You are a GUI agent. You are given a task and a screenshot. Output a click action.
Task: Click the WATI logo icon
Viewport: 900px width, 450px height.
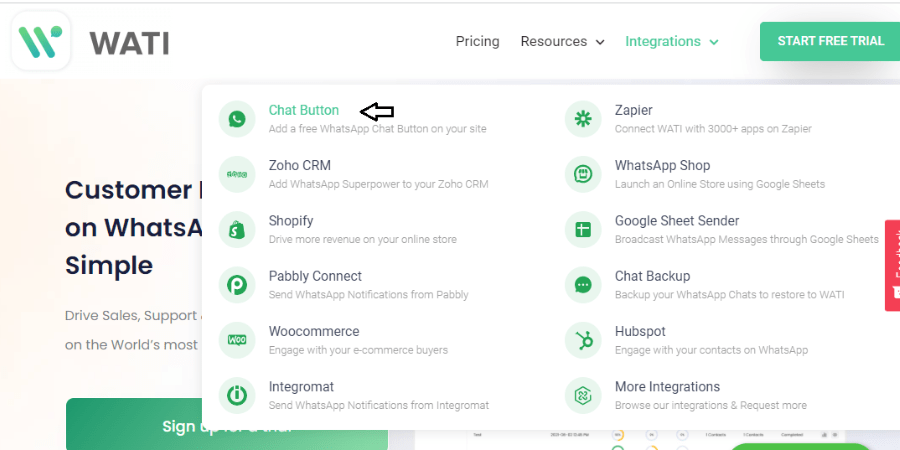[41, 41]
